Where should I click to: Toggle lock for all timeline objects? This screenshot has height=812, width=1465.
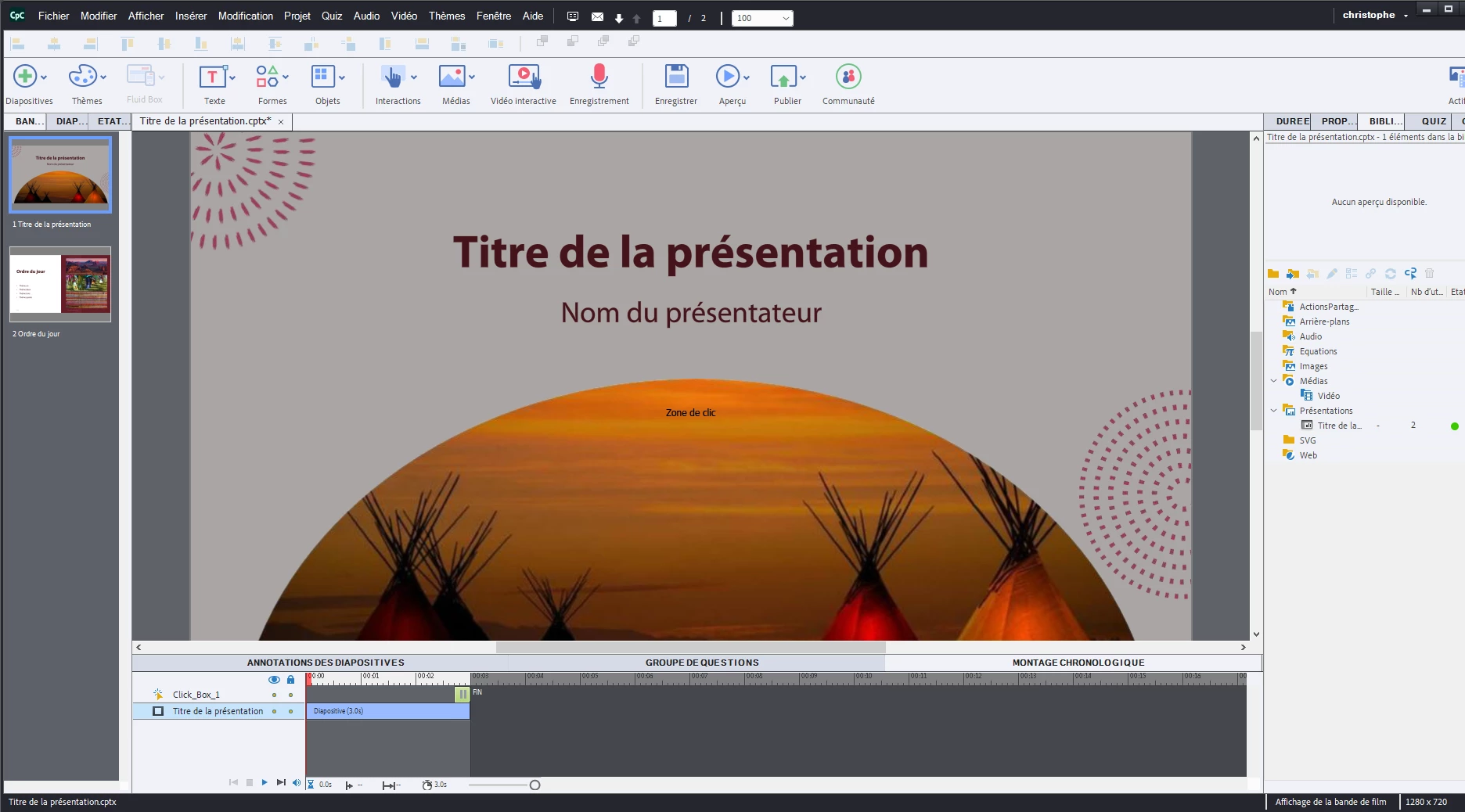(x=291, y=680)
